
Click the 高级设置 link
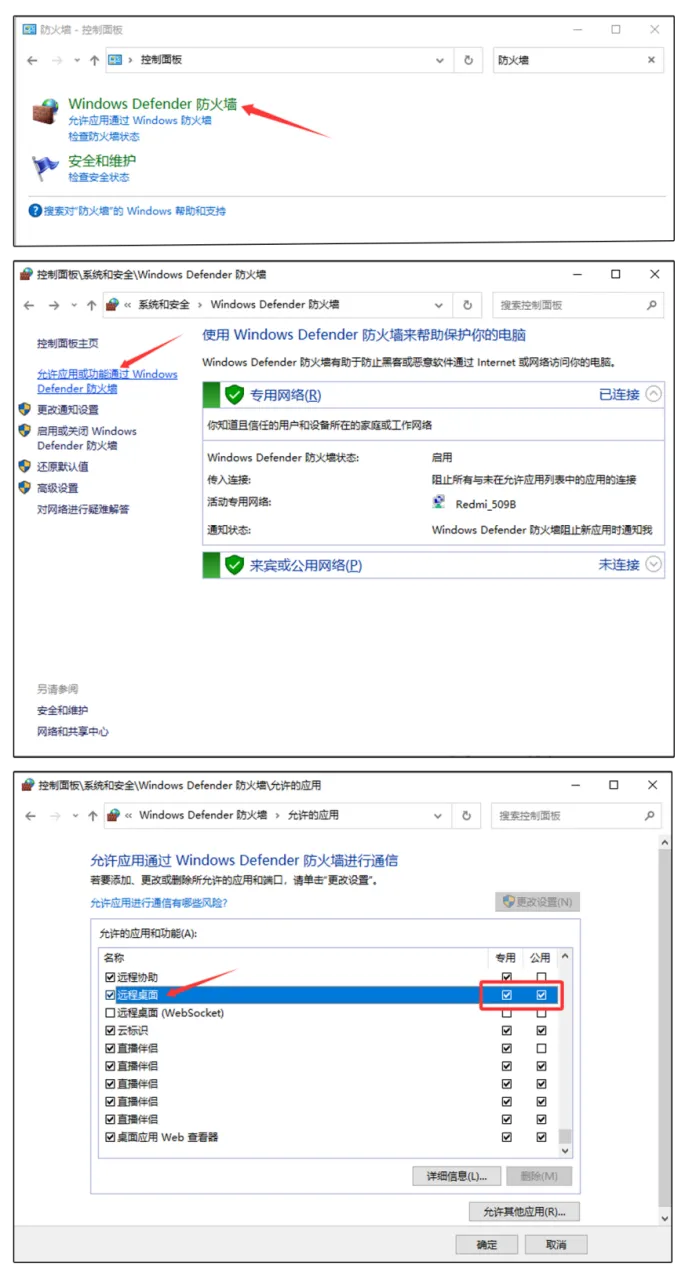point(57,488)
